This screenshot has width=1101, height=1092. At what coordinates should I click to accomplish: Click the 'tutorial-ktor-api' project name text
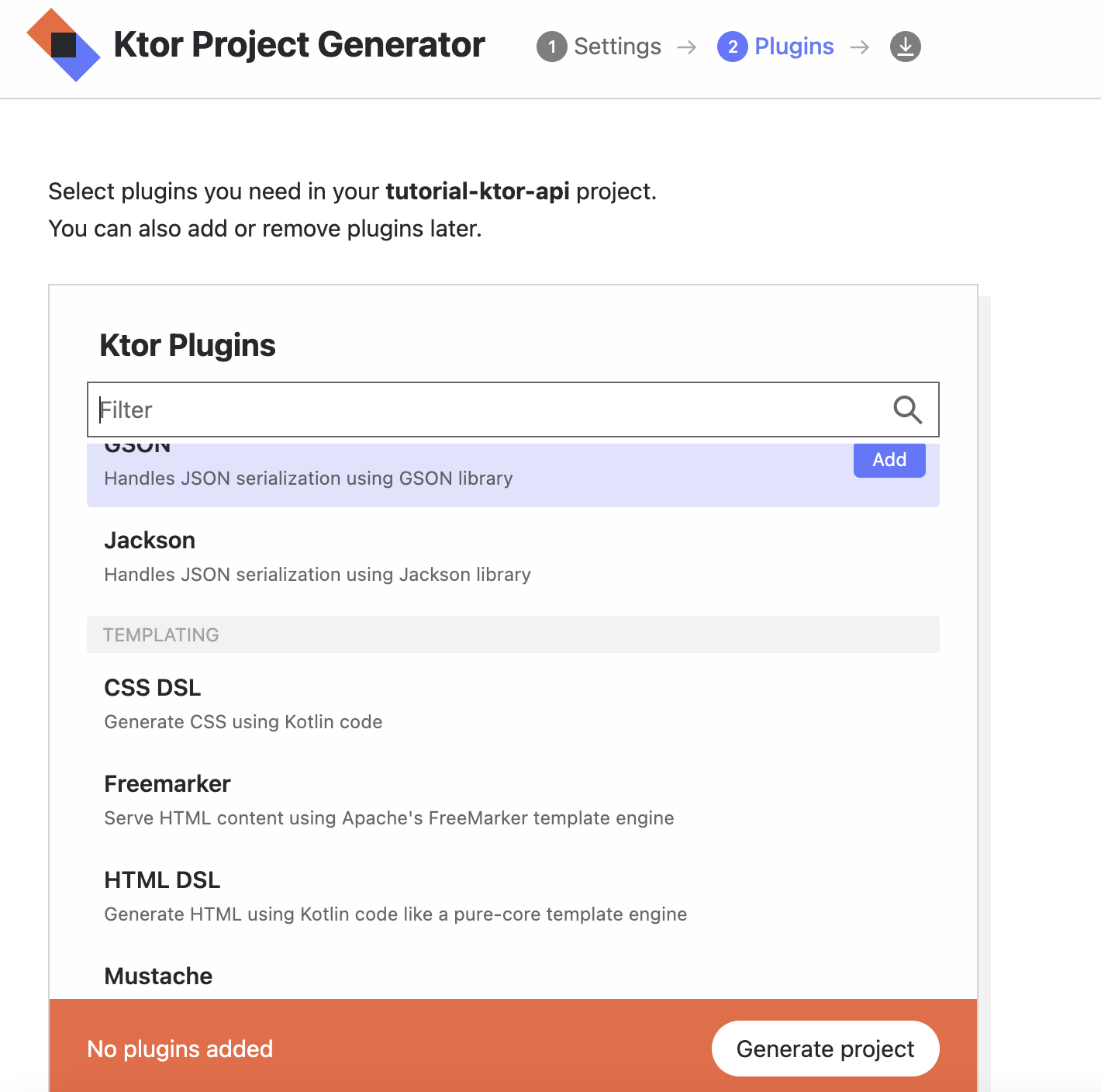pyautogui.click(x=478, y=192)
